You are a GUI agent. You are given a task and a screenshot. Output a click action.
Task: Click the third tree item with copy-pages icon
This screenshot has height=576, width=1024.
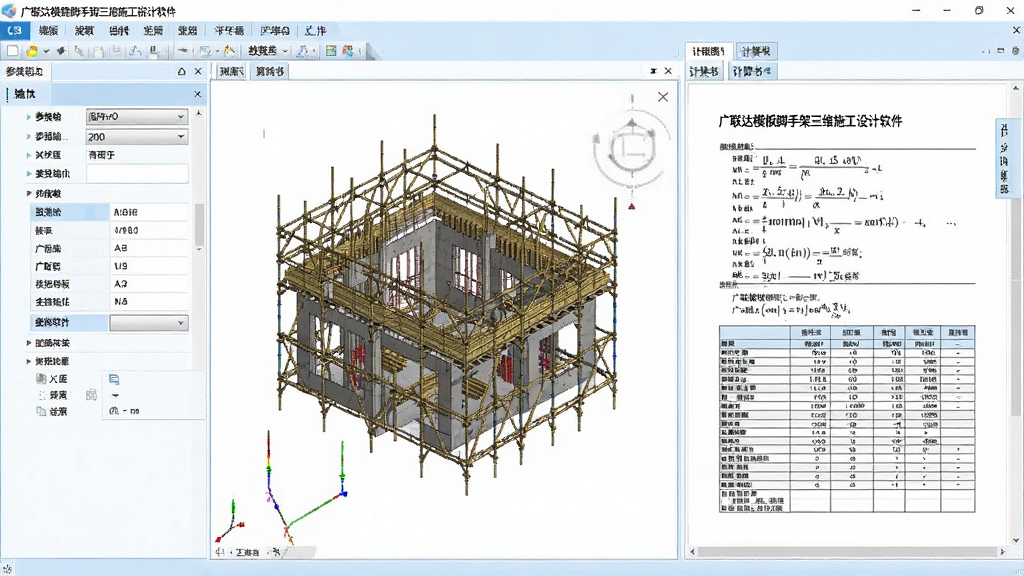tap(52, 411)
